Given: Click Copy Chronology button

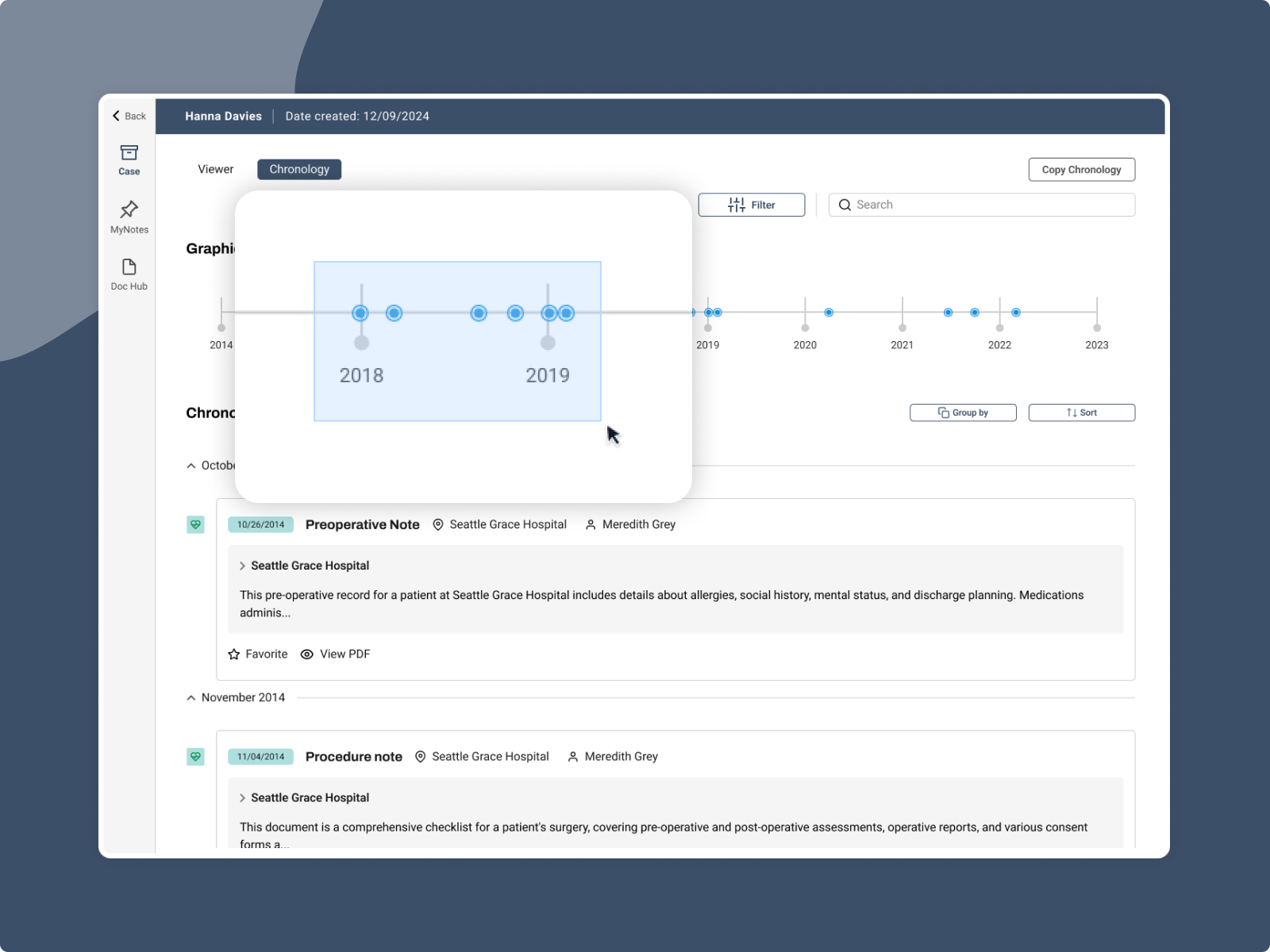Looking at the screenshot, I should point(1082,170).
